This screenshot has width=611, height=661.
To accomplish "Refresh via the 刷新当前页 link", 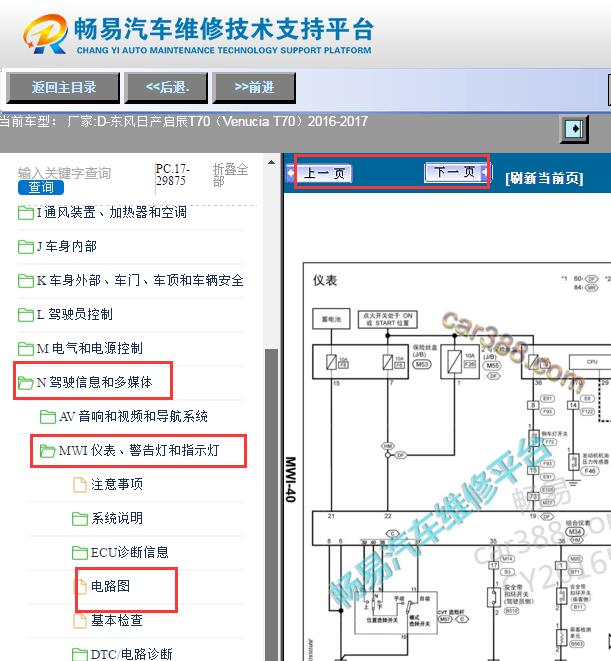I will (544, 178).
